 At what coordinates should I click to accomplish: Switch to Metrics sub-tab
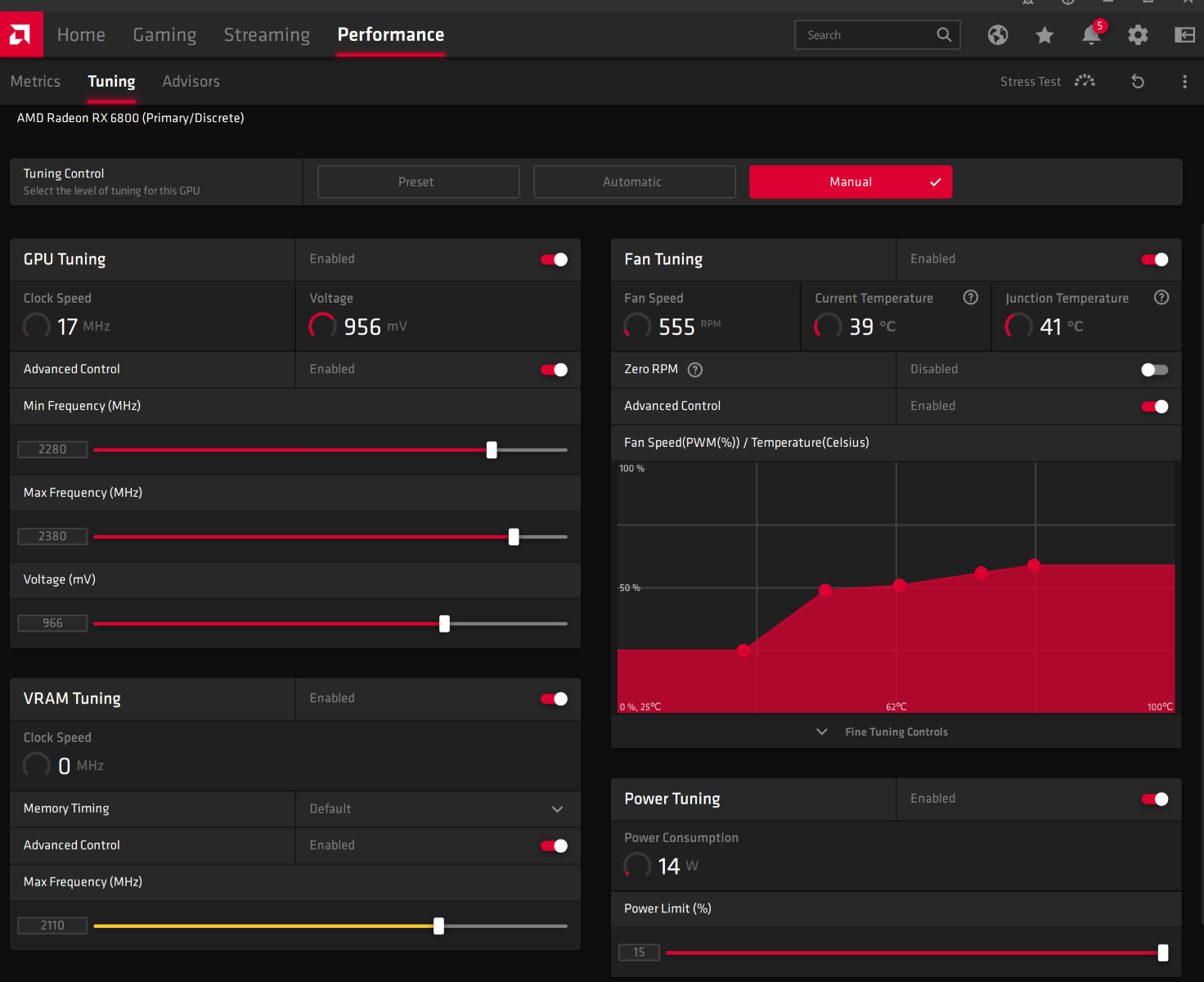[x=35, y=81]
